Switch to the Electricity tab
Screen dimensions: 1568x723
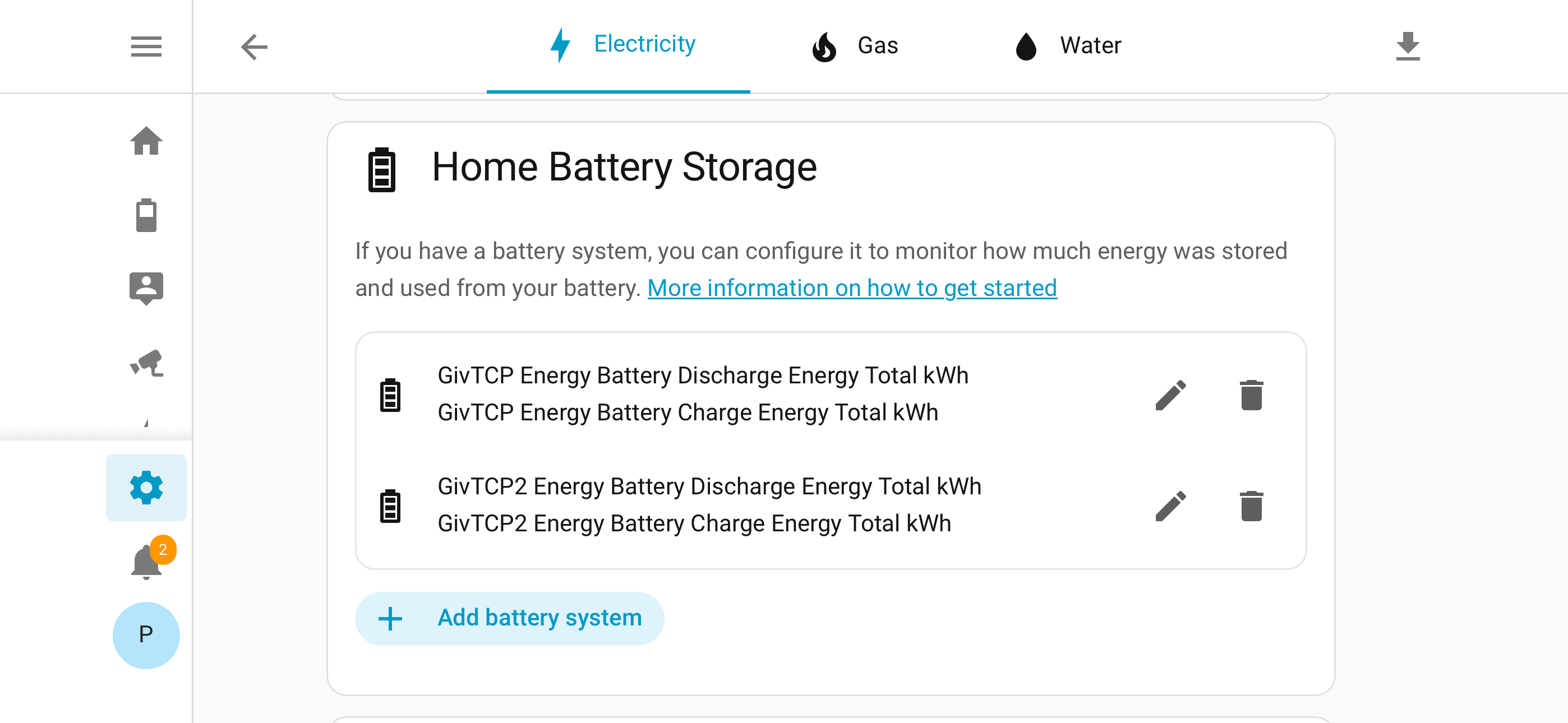(x=619, y=45)
